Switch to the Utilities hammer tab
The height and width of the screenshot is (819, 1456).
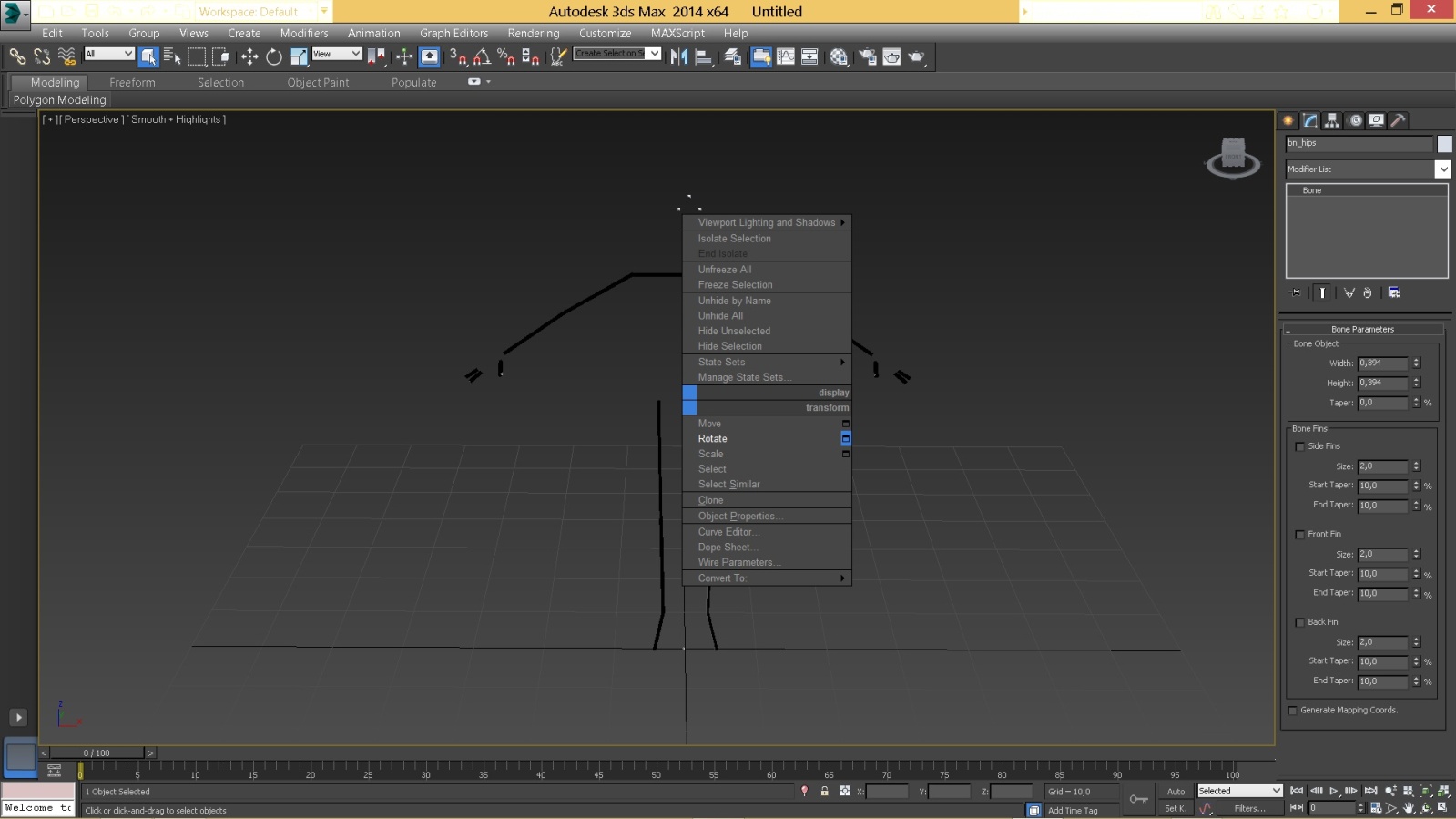tap(1398, 120)
